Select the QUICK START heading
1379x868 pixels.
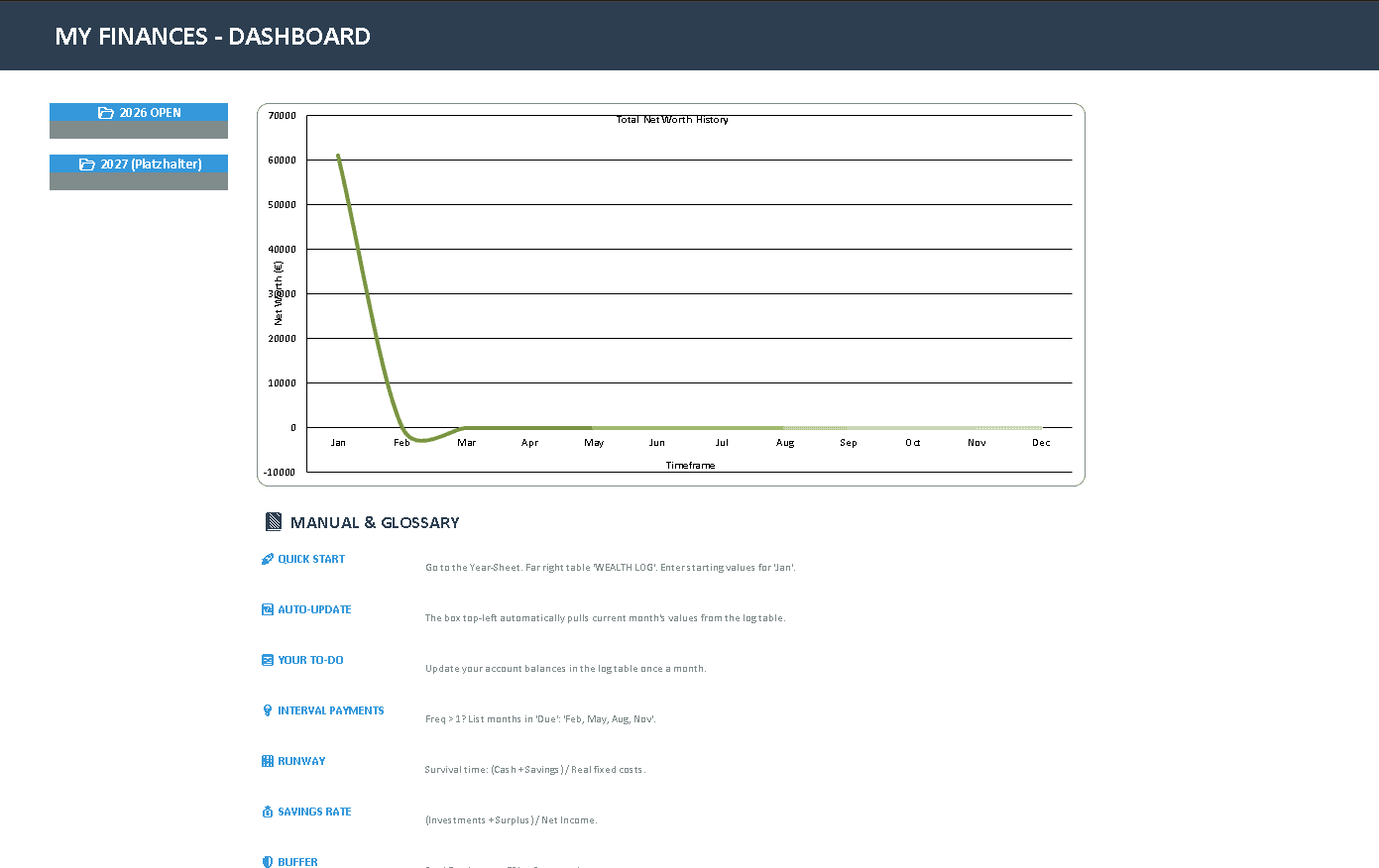click(311, 559)
